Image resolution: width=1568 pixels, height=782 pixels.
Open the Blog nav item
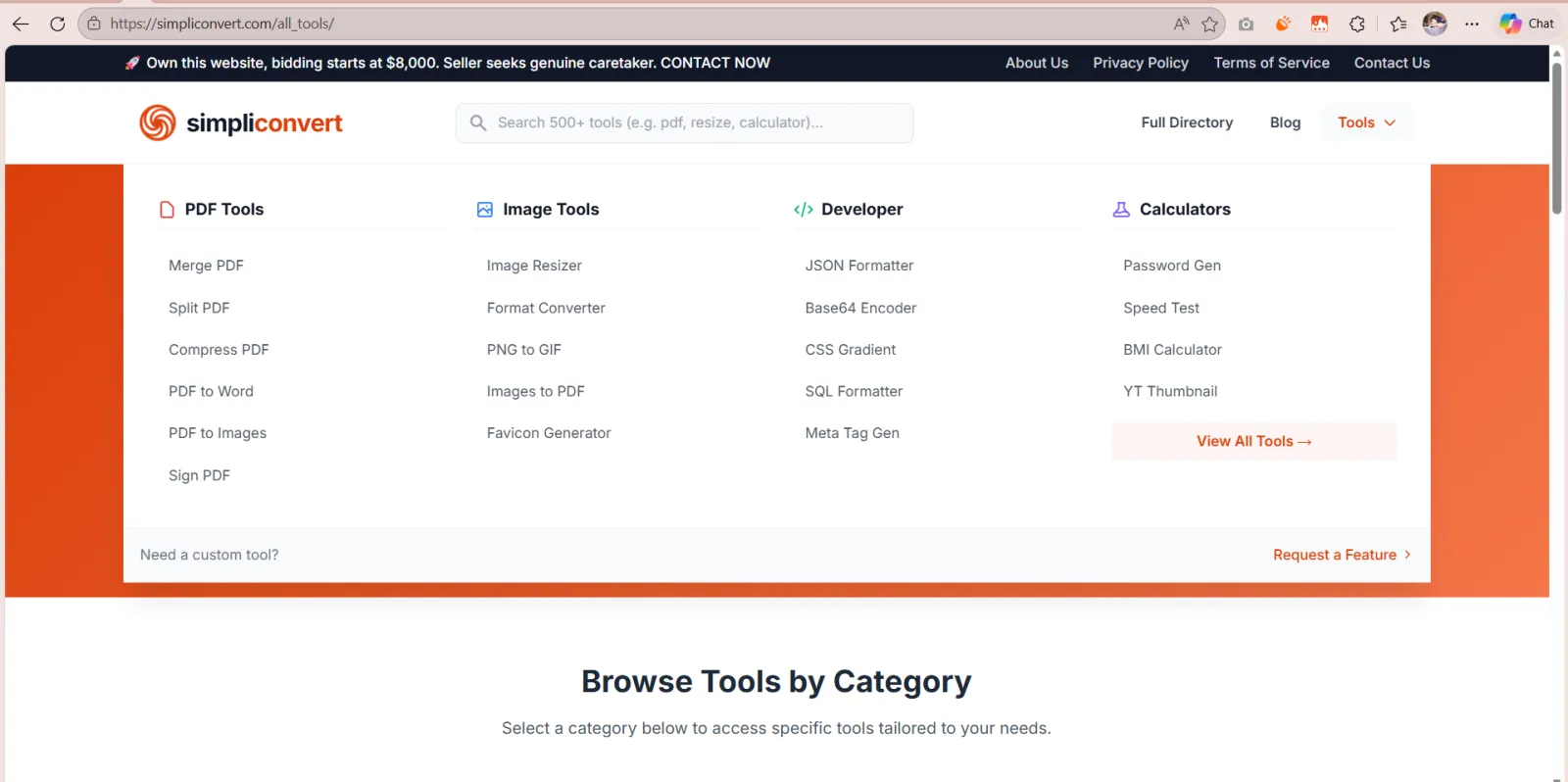[1285, 122]
